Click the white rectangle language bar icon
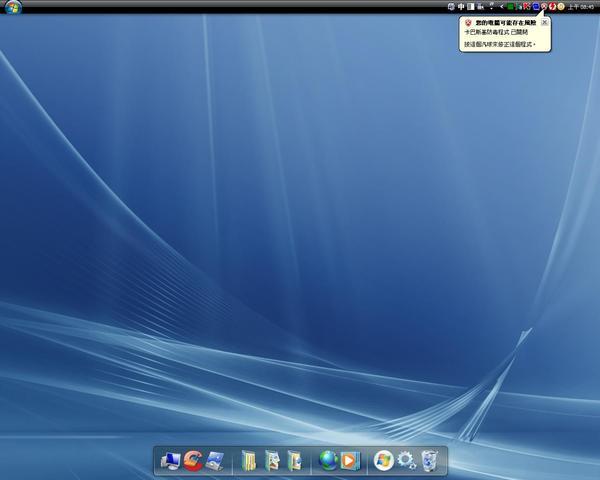The height and width of the screenshot is (480, 600). click(471, 7)
